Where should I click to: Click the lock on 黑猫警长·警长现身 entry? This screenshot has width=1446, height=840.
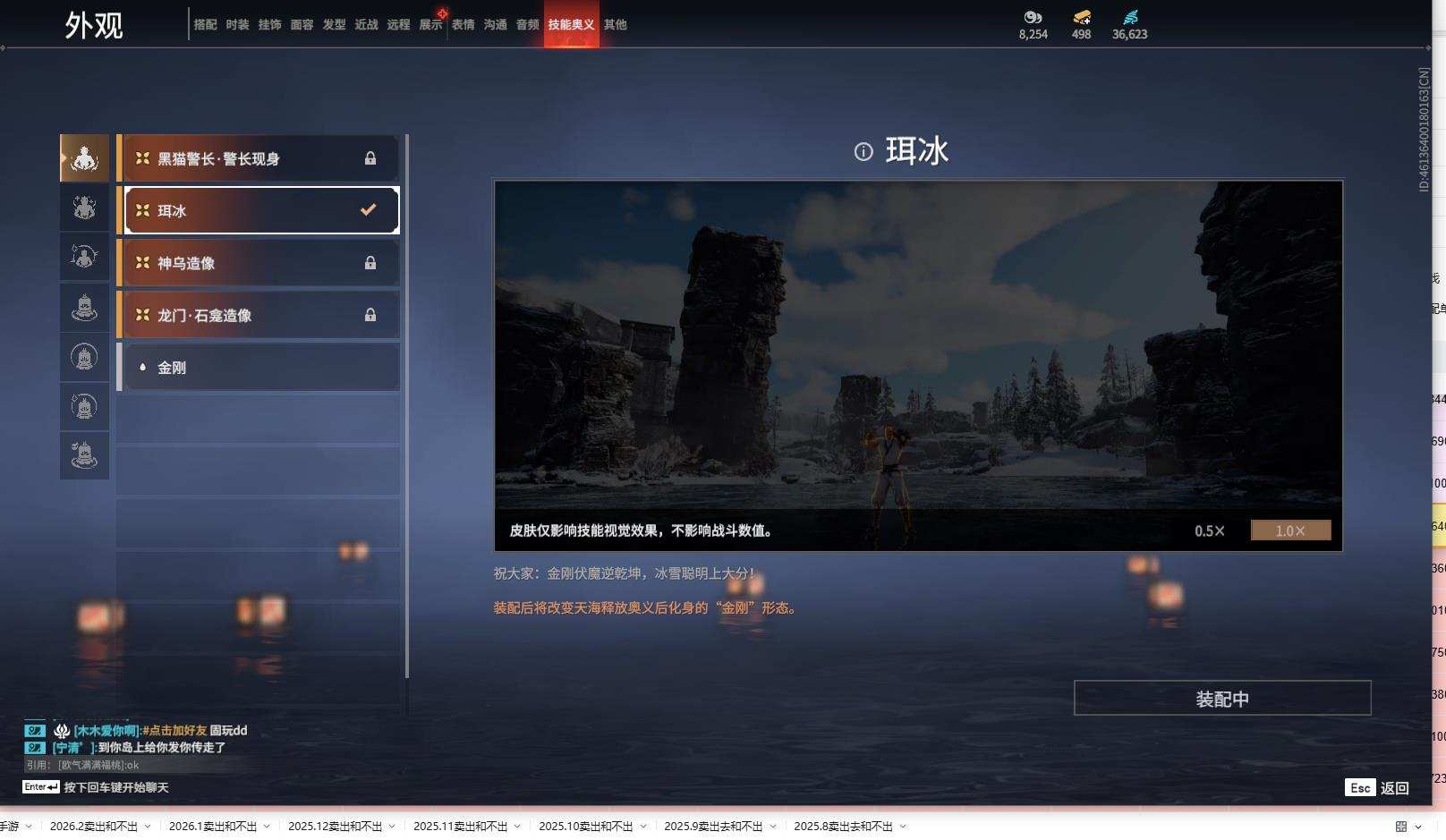[370, 158]
